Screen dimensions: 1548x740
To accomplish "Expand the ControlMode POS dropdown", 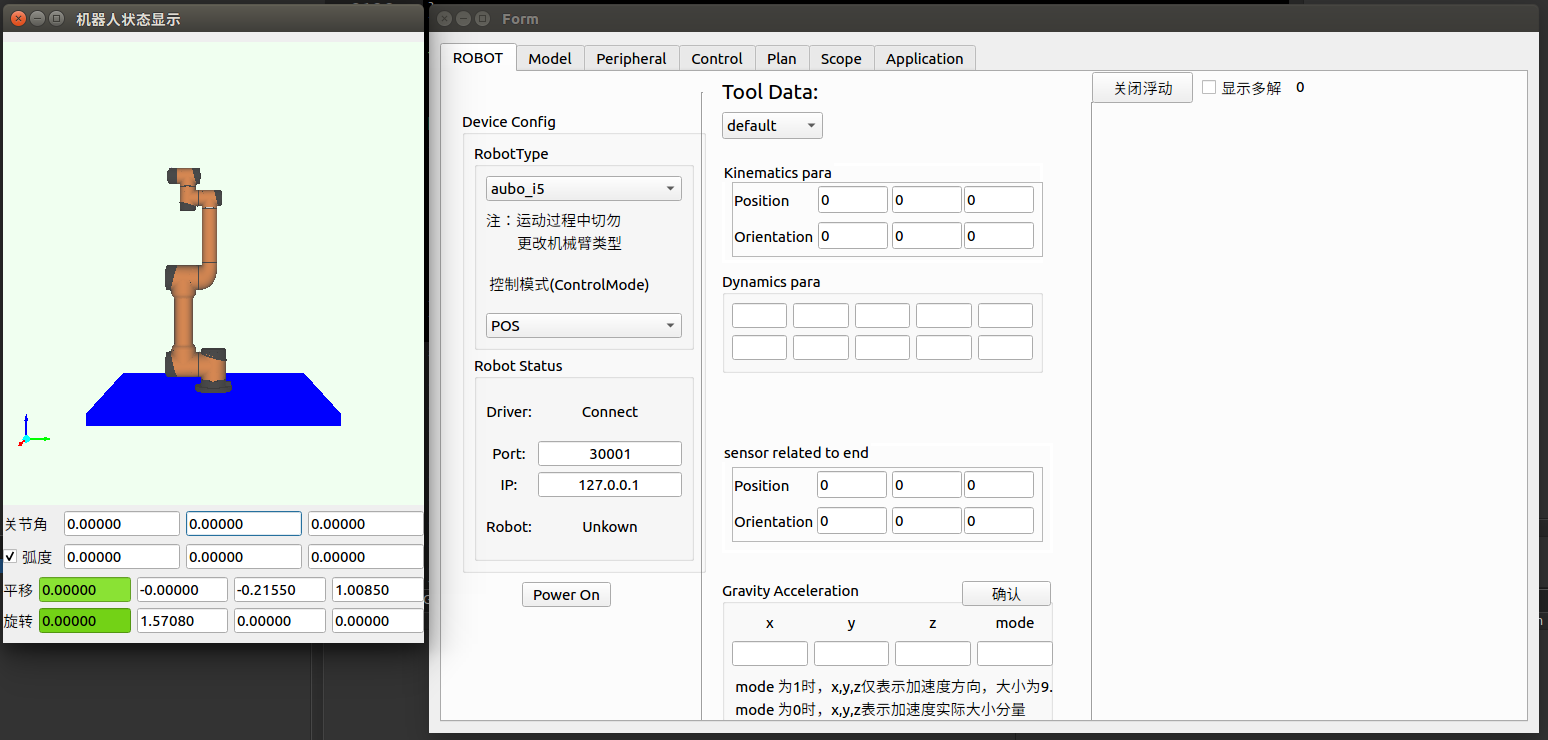I will (x=584, y=326).
